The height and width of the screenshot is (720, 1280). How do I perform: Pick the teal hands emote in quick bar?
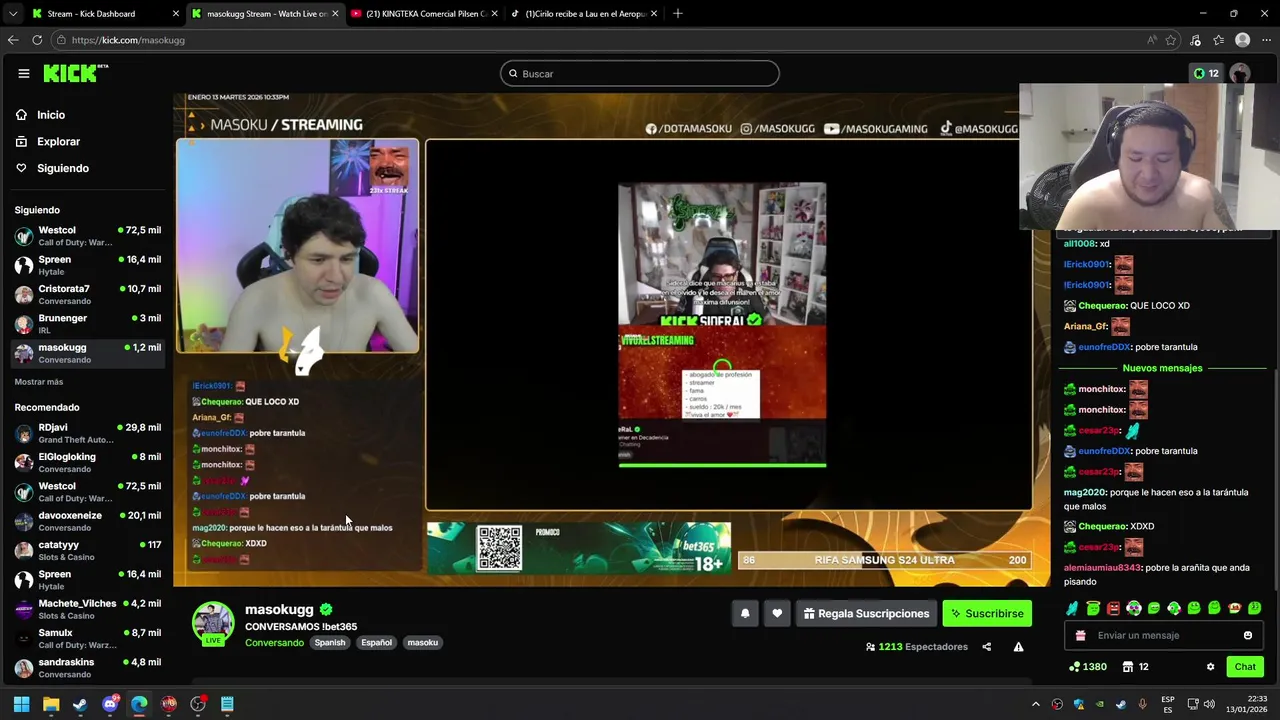(1073, 608)
